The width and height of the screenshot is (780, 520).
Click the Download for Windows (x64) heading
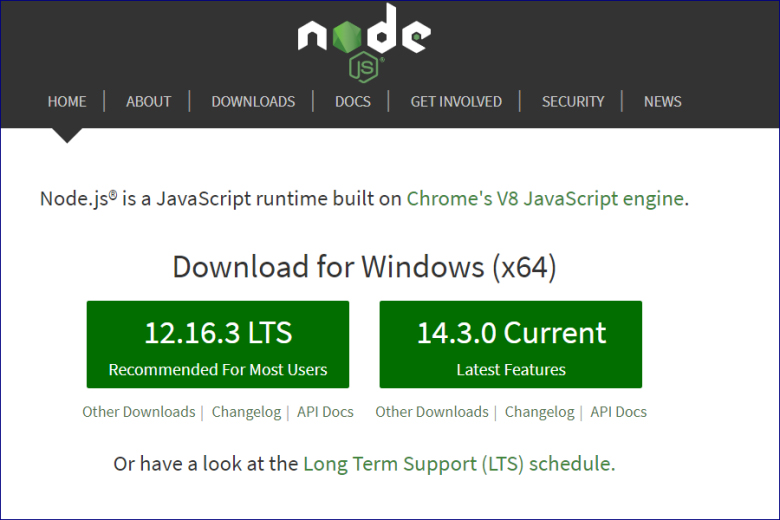(x=364, y=267)
